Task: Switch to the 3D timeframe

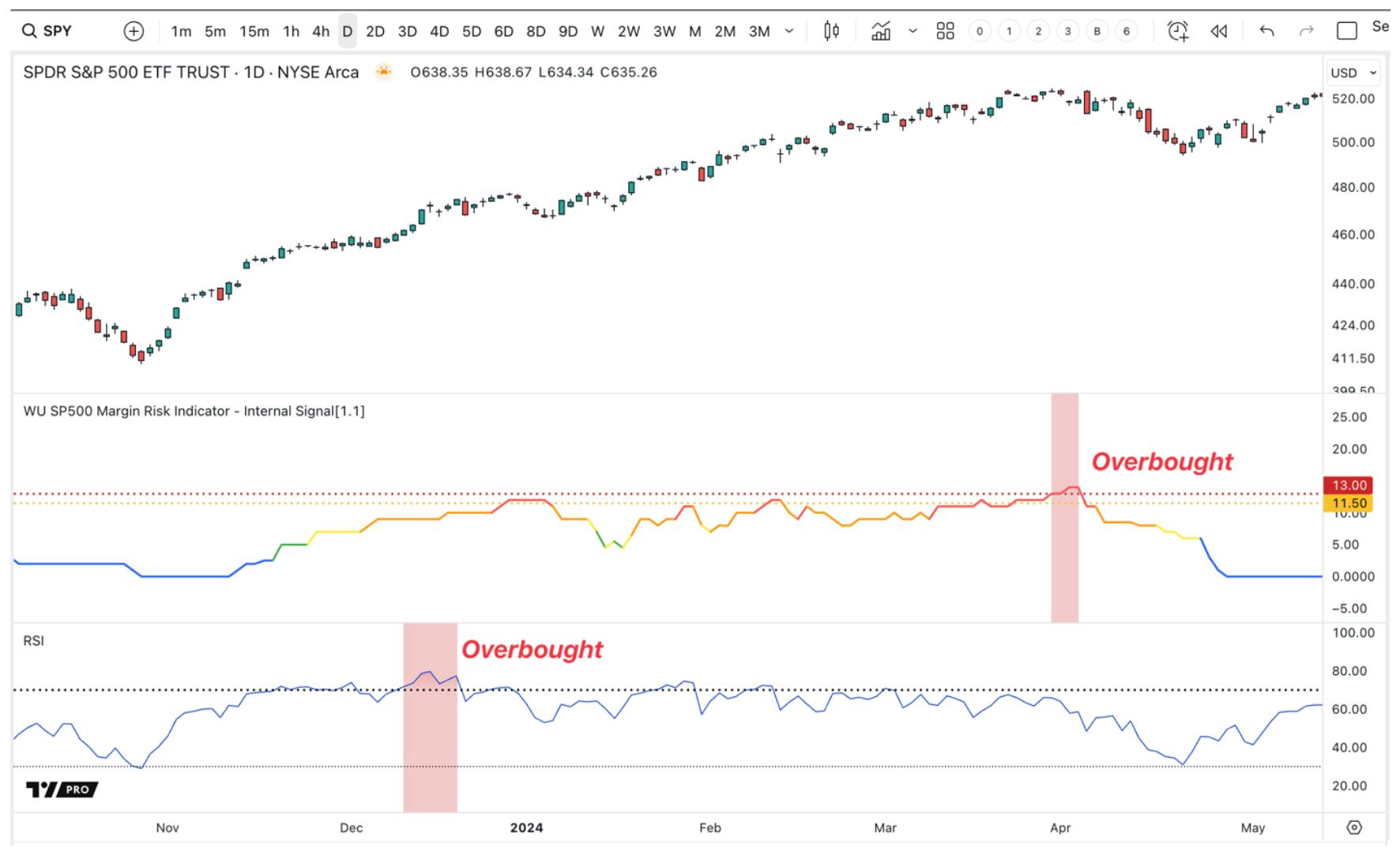Action: click(x=407, y=32)
